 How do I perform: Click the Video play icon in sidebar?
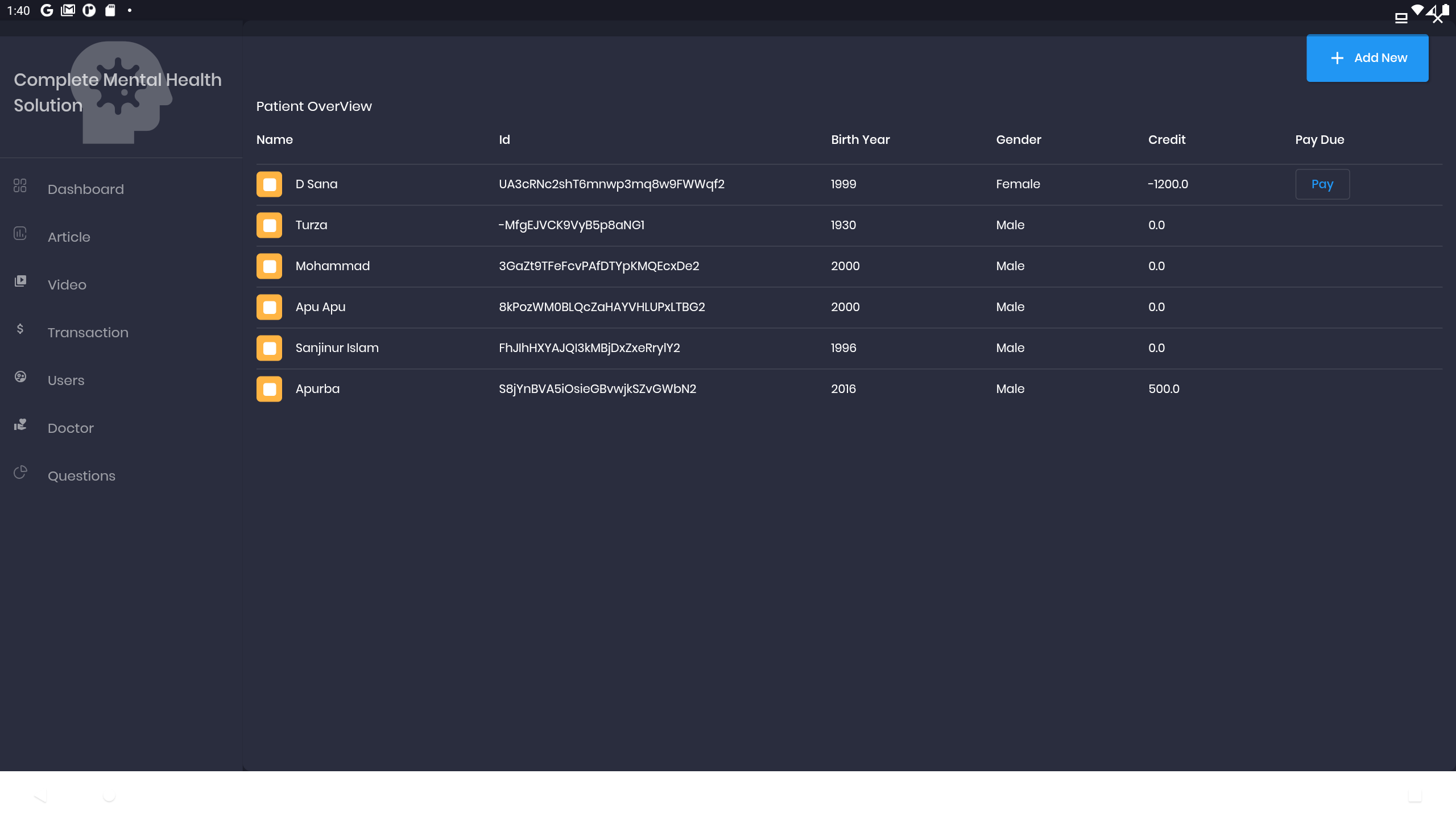pyautogui.click(x=20, y=281)
